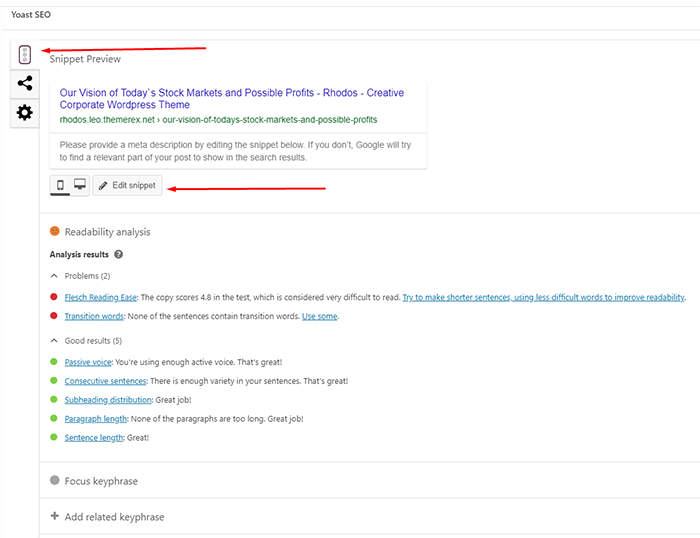Open the Consecutive sentences link
Image resolution: width=700 pixels, height=538 pixels.
click(105, 381)
